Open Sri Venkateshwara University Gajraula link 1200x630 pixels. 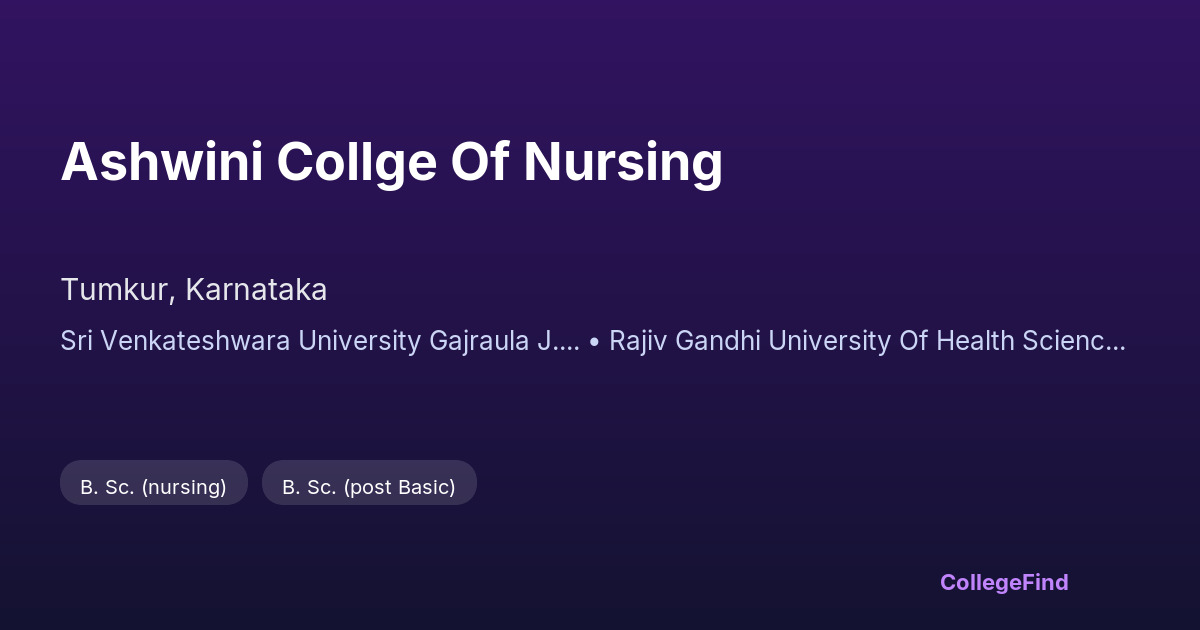[319, 341]
